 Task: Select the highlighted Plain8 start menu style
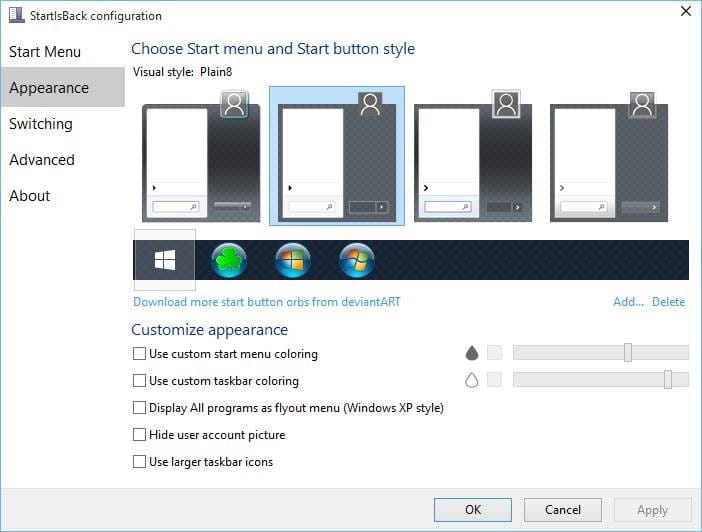click(337, 156)
